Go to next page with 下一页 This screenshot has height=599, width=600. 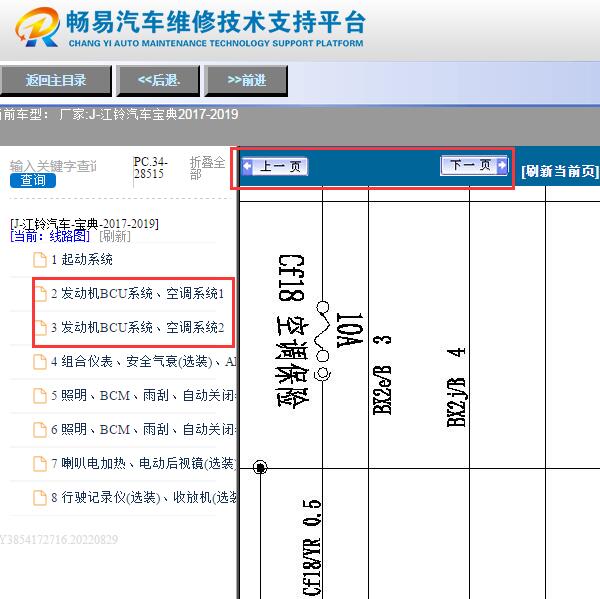click(474, 165)
